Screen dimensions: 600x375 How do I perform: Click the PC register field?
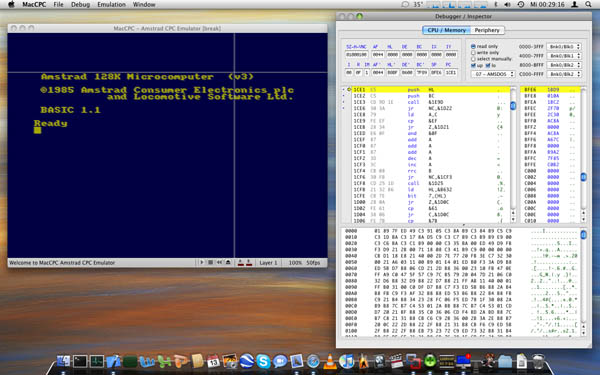pyautogui.click(x=451, y=72)
